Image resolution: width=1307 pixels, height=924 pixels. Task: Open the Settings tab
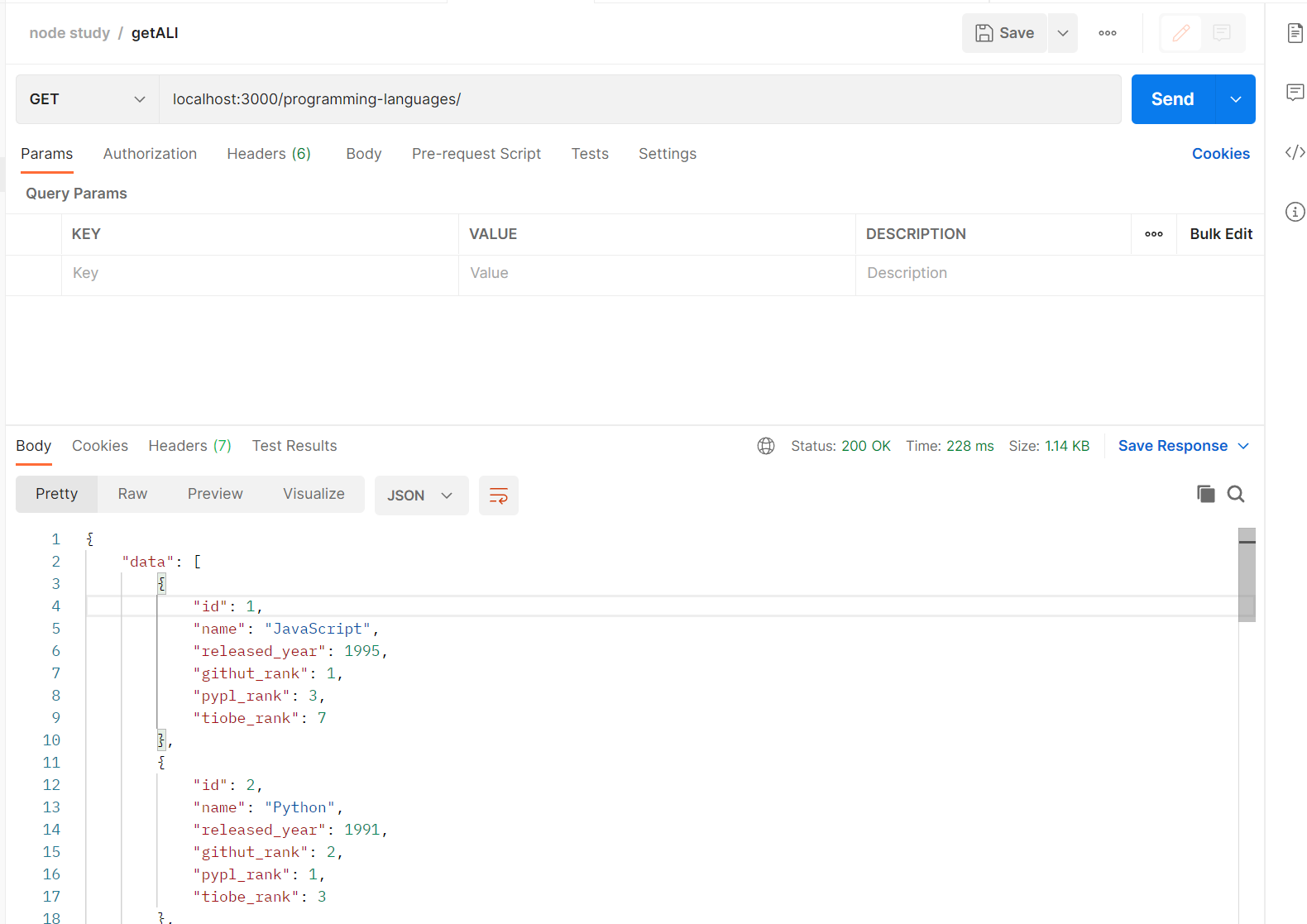(668, 154)
